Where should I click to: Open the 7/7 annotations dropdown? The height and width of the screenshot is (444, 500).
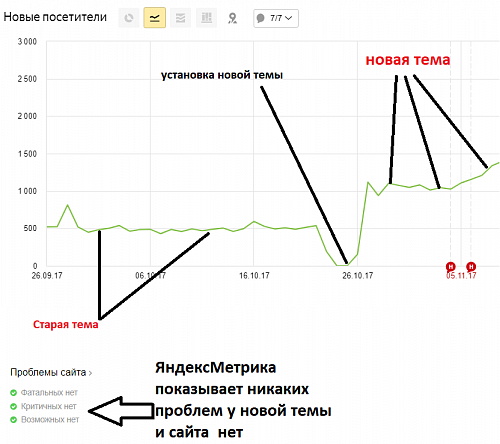pos(276,18)
